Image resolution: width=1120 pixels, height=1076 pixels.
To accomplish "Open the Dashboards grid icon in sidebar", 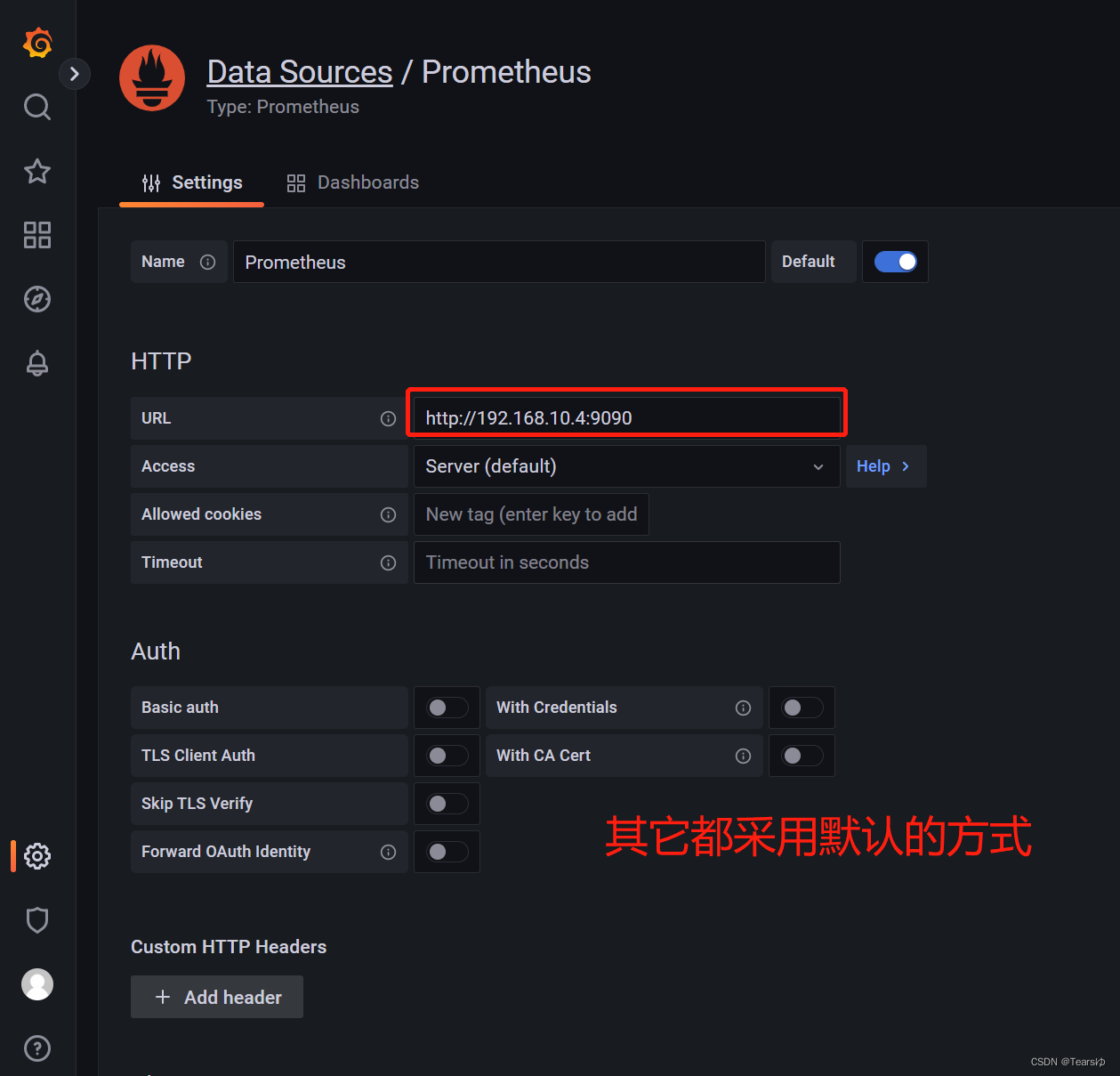I will (x=37, y=235).
